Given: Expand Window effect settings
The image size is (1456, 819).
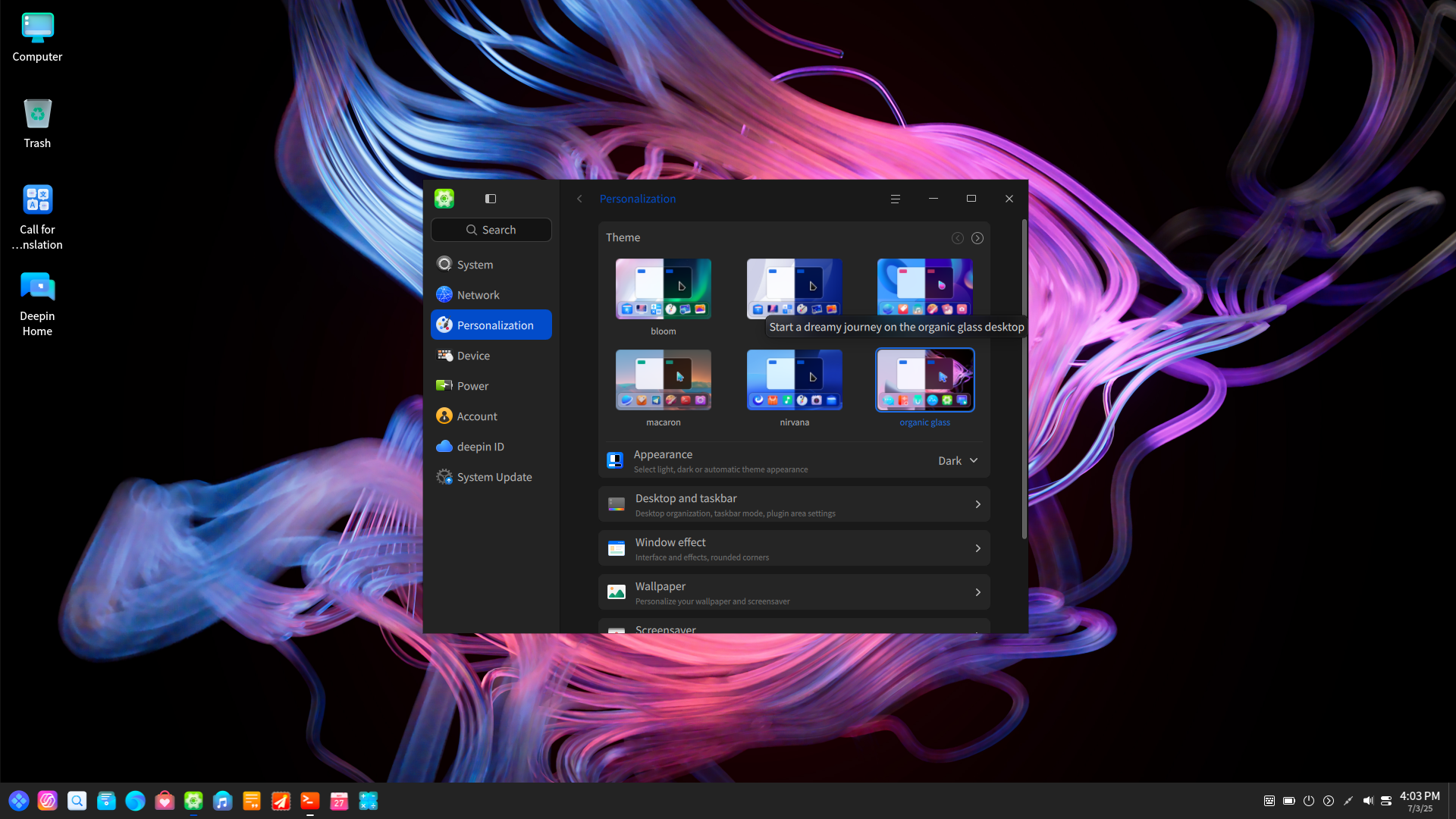Looking at the screenshot, I should point(794,548).
